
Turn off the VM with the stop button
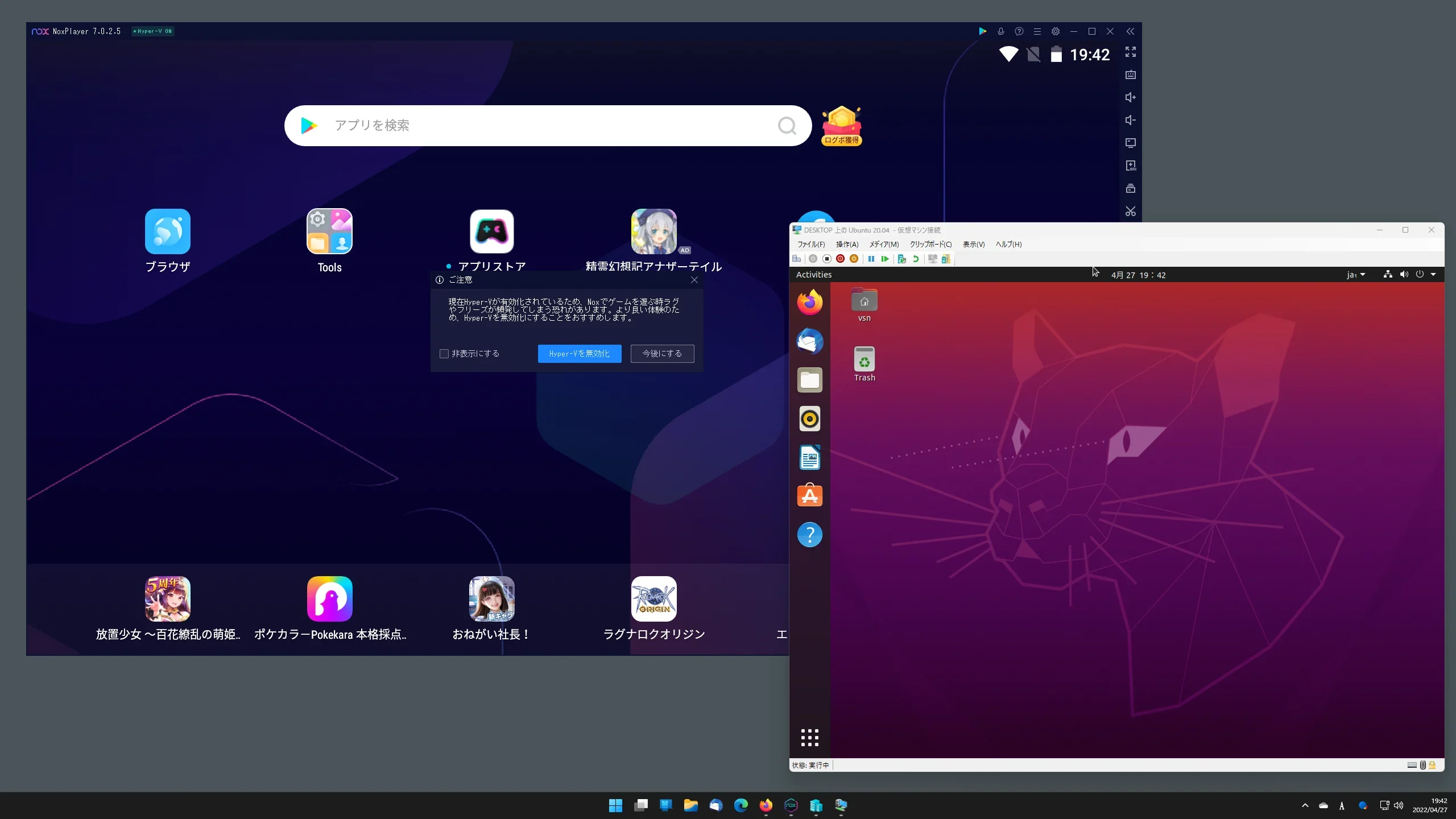(x=827, y=259)
